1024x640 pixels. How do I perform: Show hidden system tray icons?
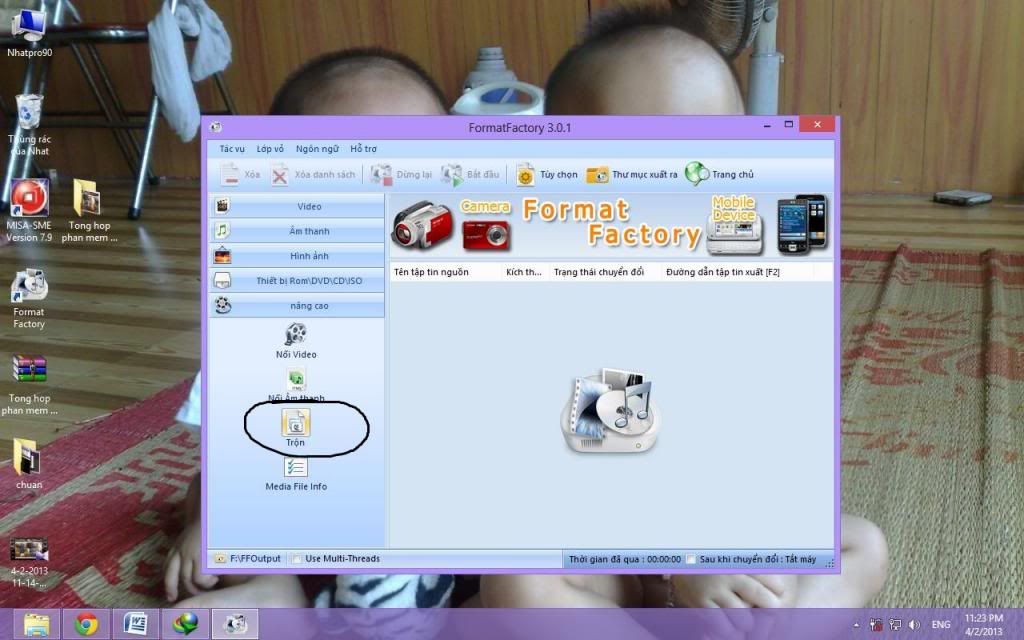856,625
